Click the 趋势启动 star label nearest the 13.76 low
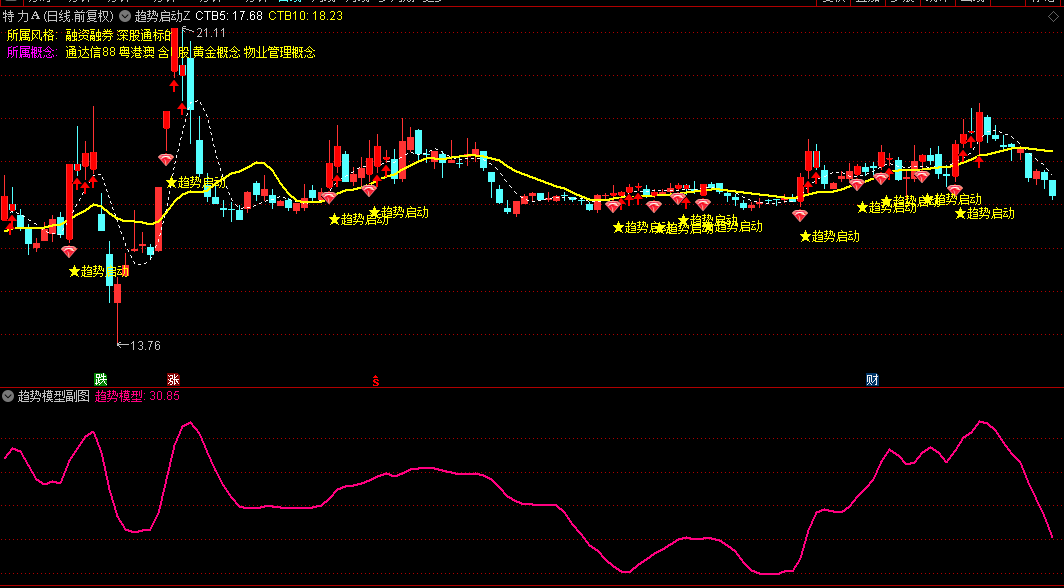The image size is (1064, 588). pyautogui.click(x=98, y=271)
